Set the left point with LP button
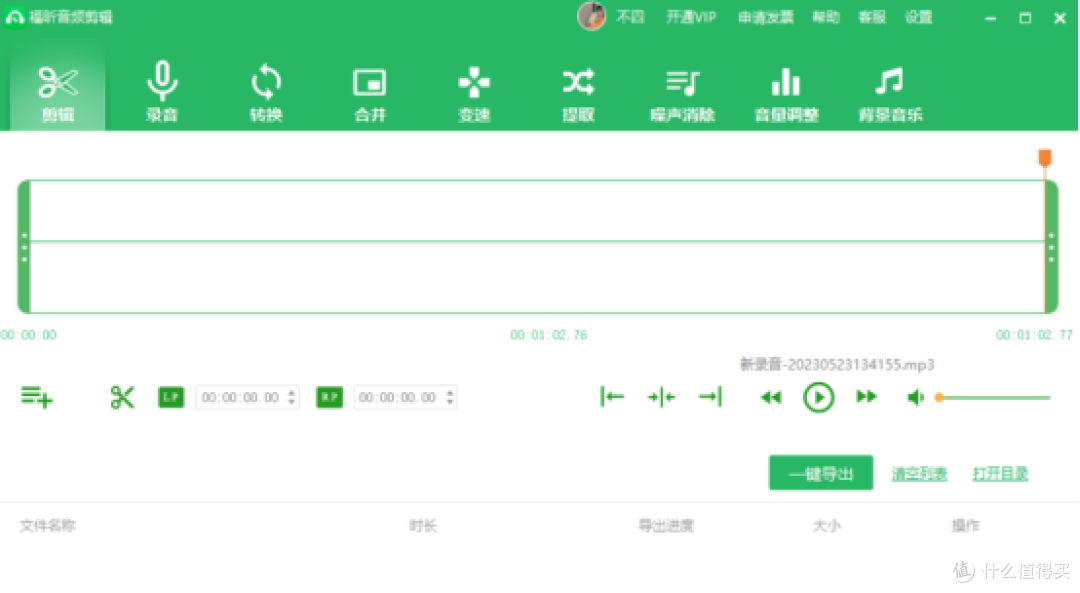The image size is (1080, 593). coord(171,397)
